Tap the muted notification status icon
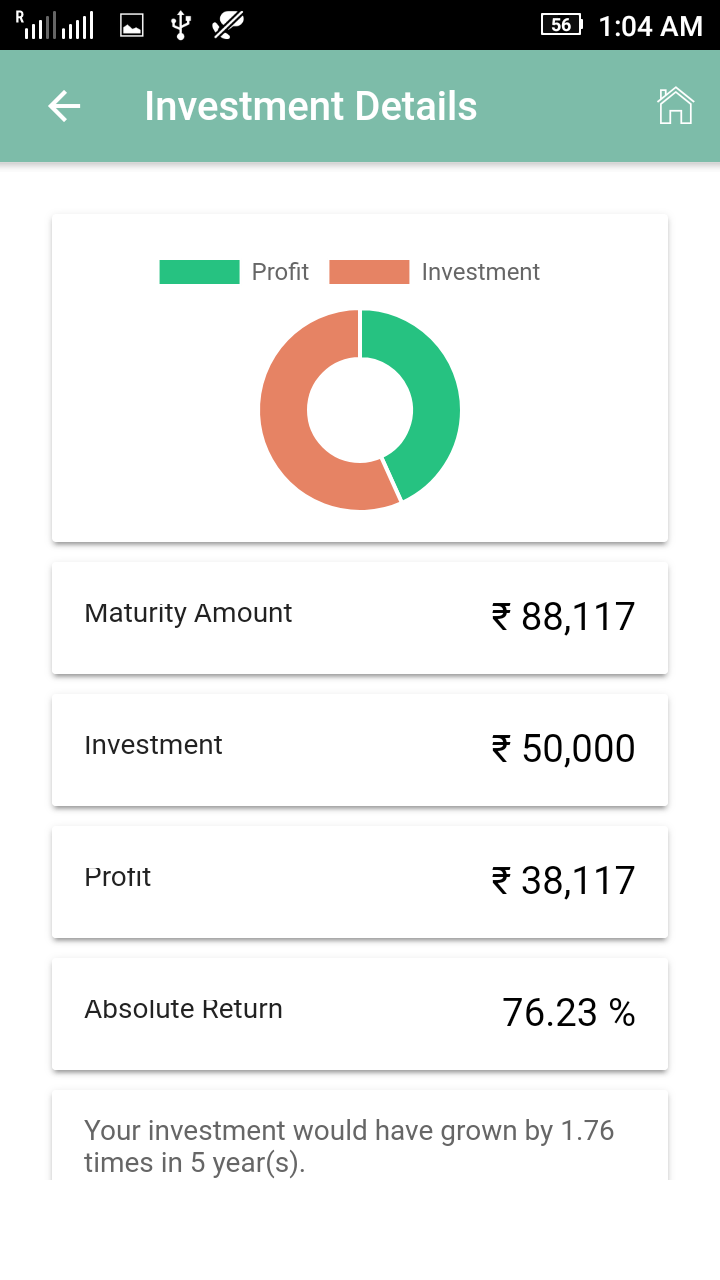Screen dimensions: 720x1280 coord(229,25)
